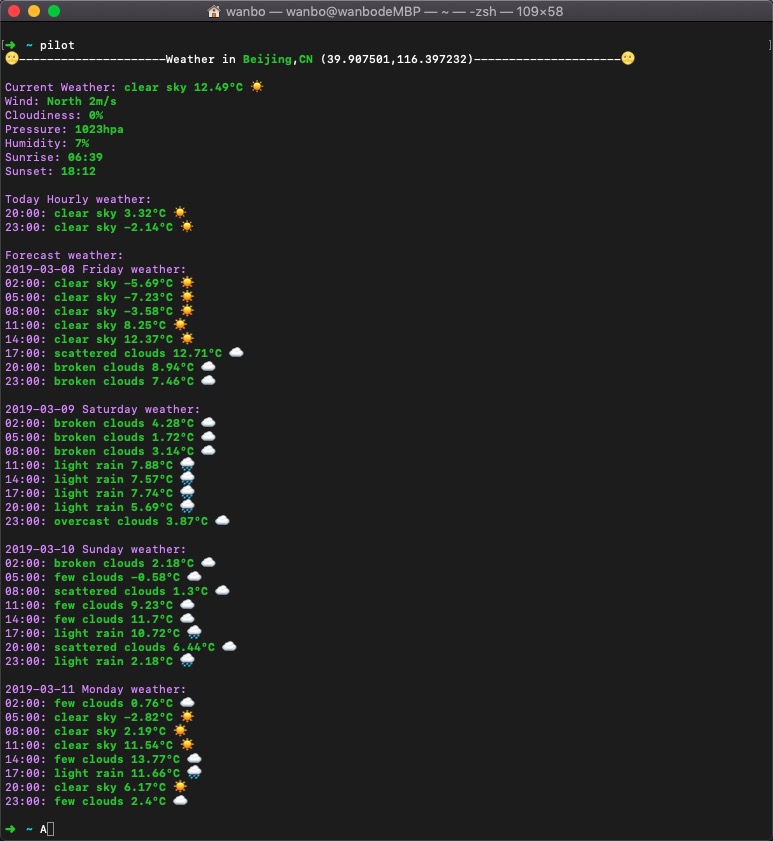Screen dimensions: 773x841
Task: Click the green arrow at the bottom prompt
Action: (x=10, y=829)
